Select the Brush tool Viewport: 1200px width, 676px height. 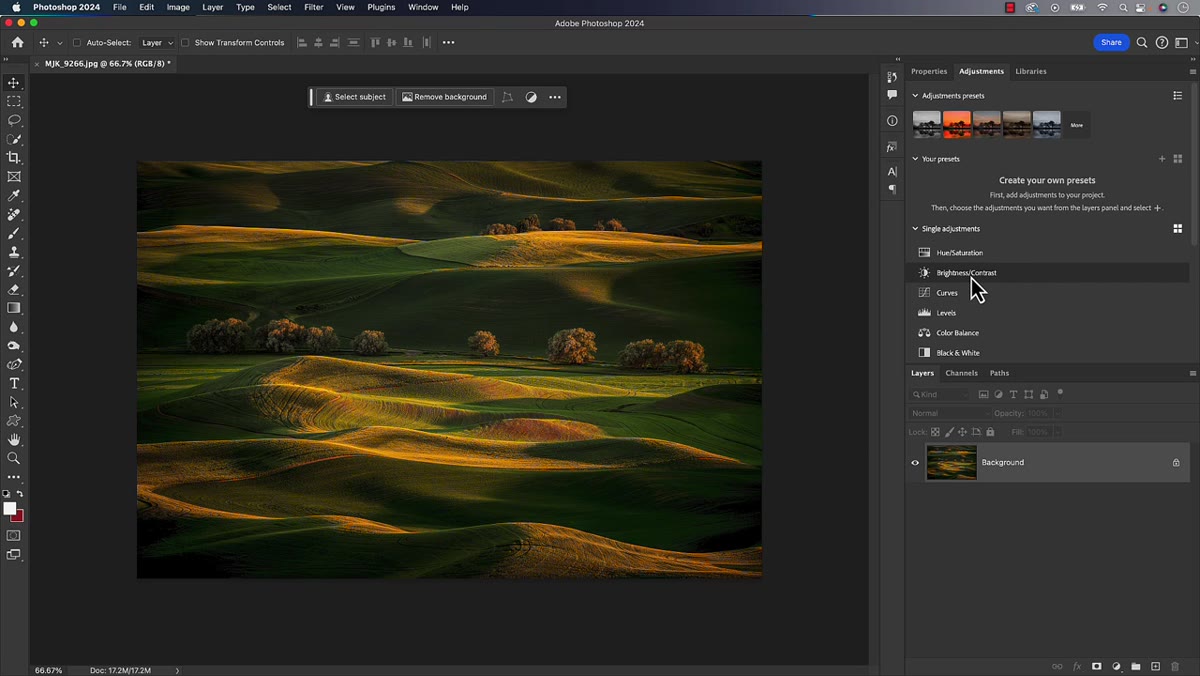(14, 233)
